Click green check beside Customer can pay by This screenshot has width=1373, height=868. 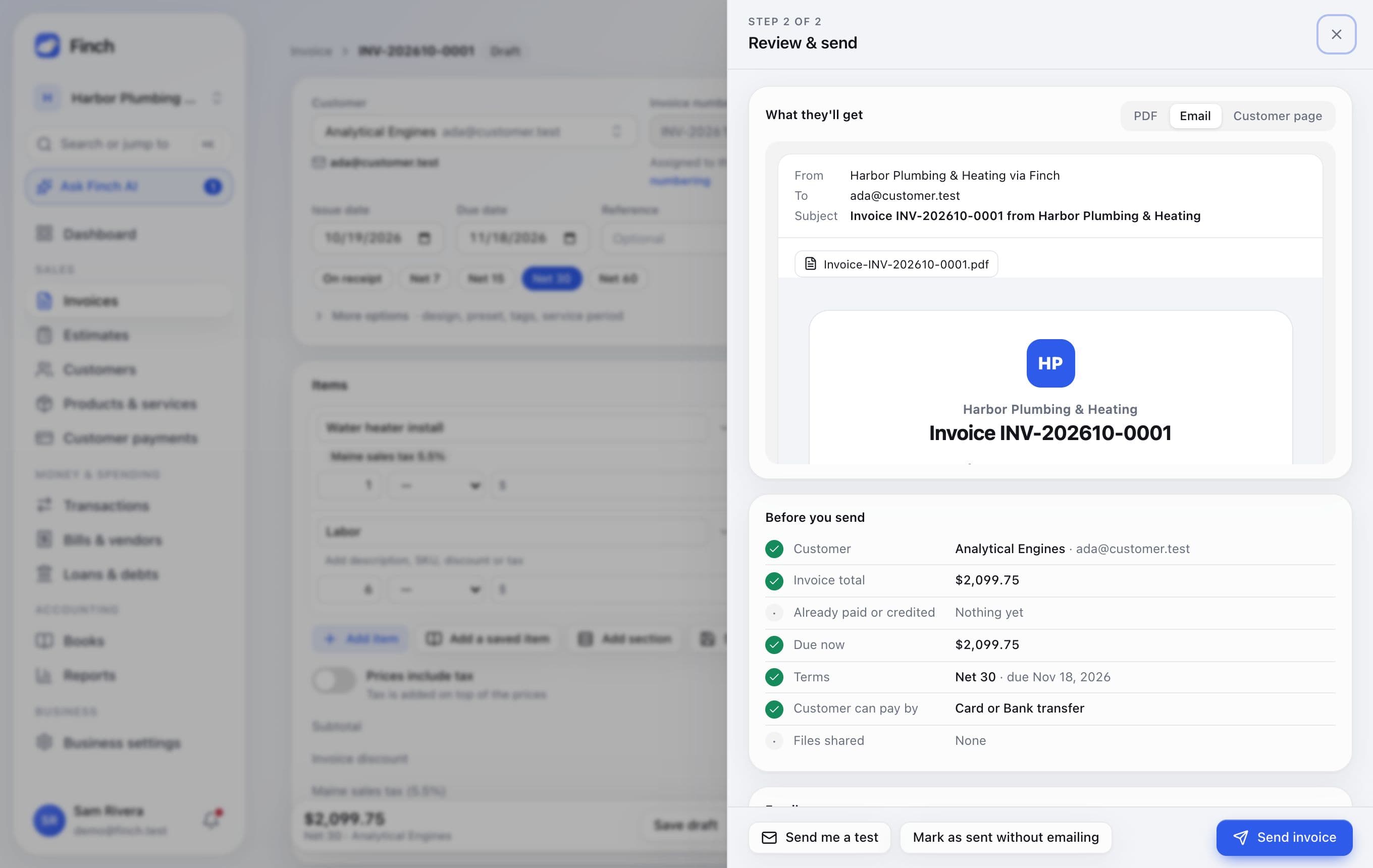tap(774, 709)
